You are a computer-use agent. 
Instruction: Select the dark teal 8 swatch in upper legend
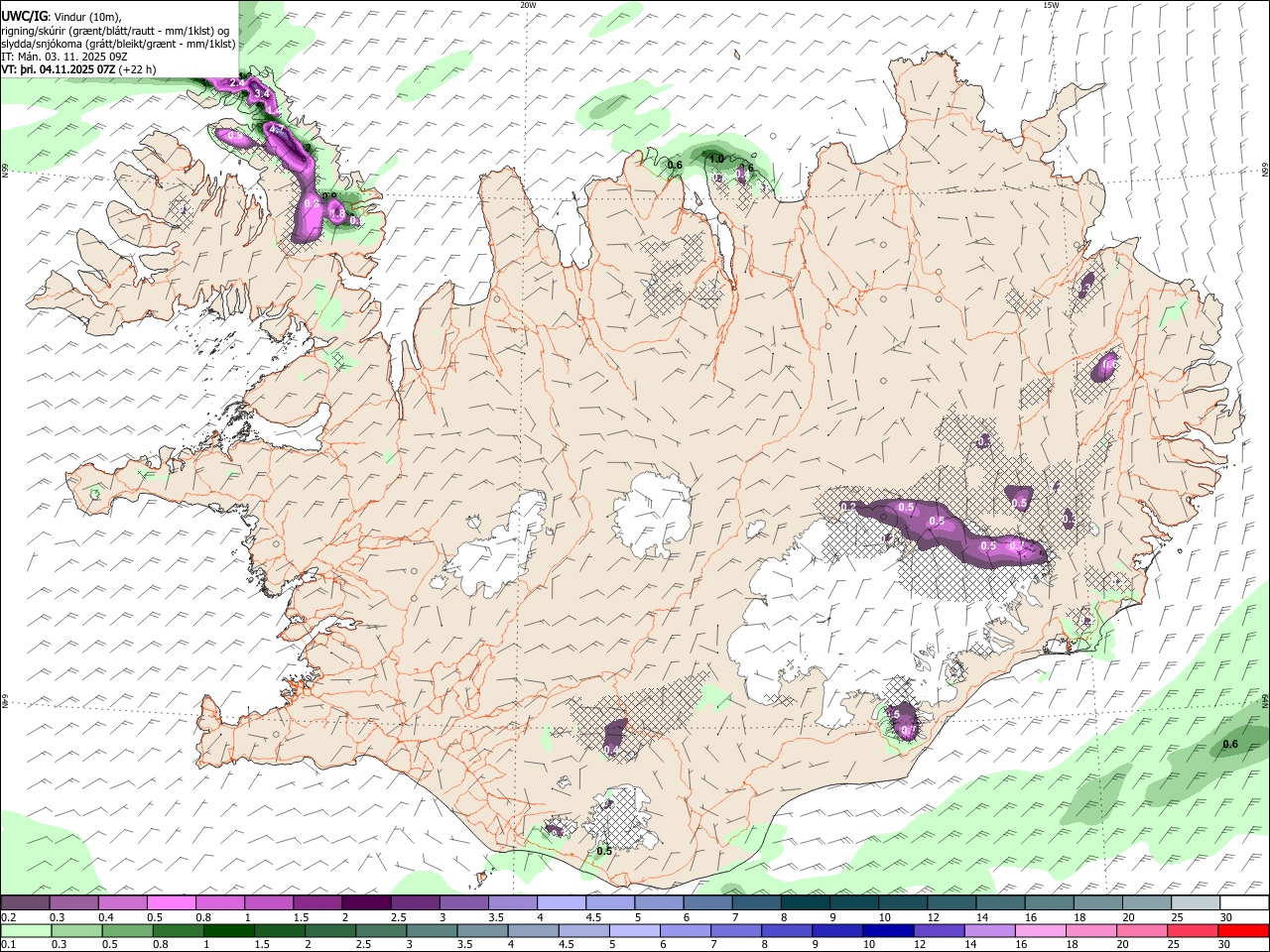pos(804,903)
